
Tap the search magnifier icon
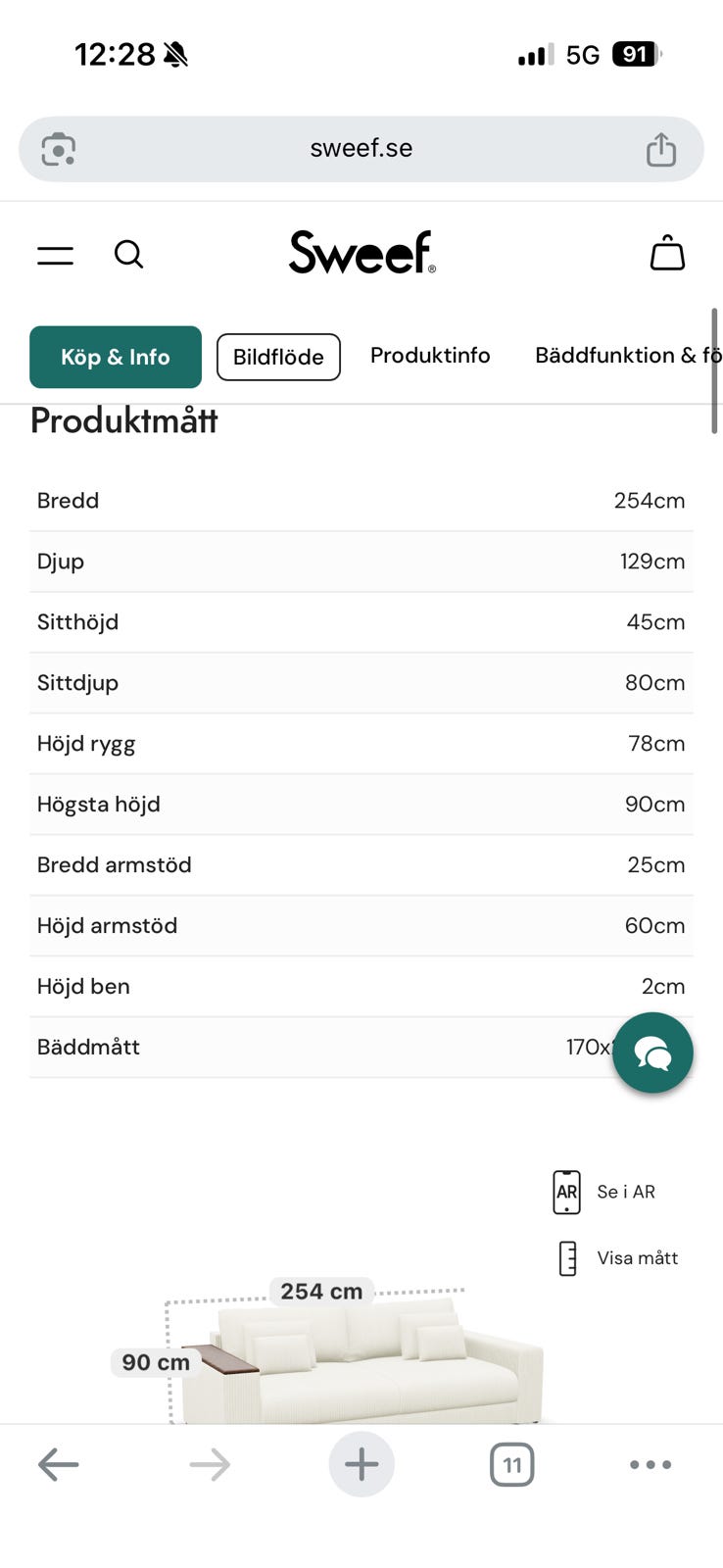(128, 255)
